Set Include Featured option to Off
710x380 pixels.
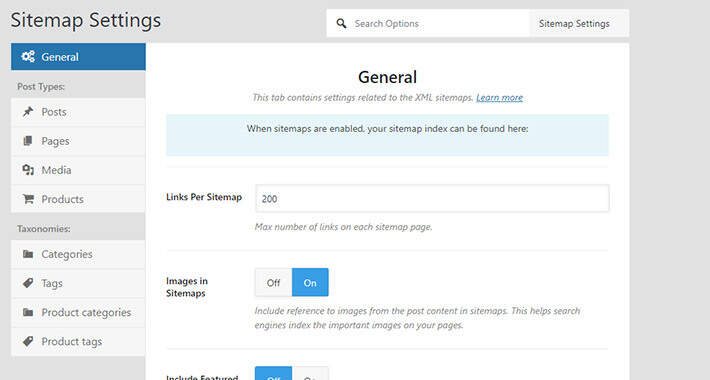(x=273, y=374)
